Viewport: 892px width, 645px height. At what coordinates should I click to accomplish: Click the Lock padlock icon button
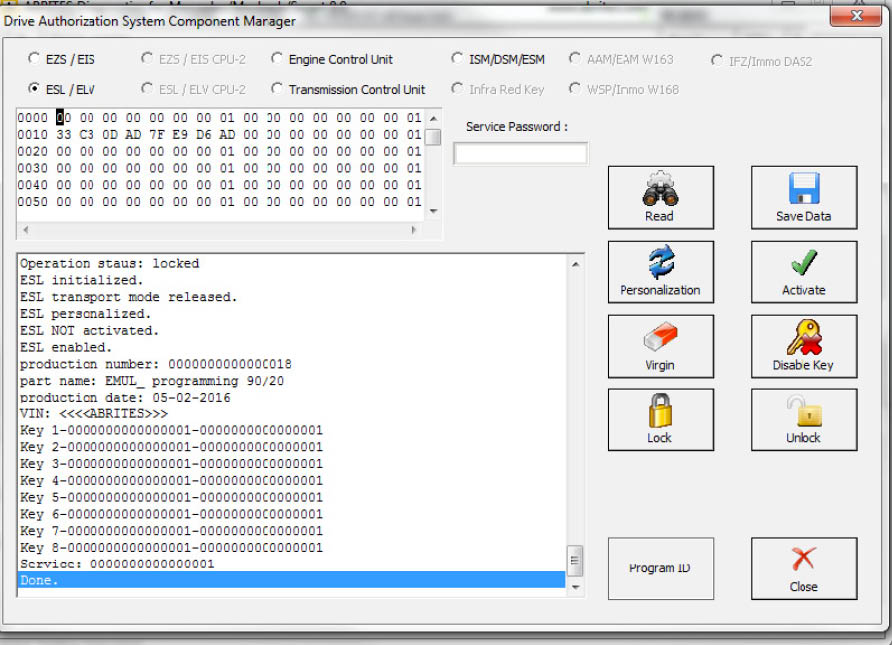coord(660,419)
